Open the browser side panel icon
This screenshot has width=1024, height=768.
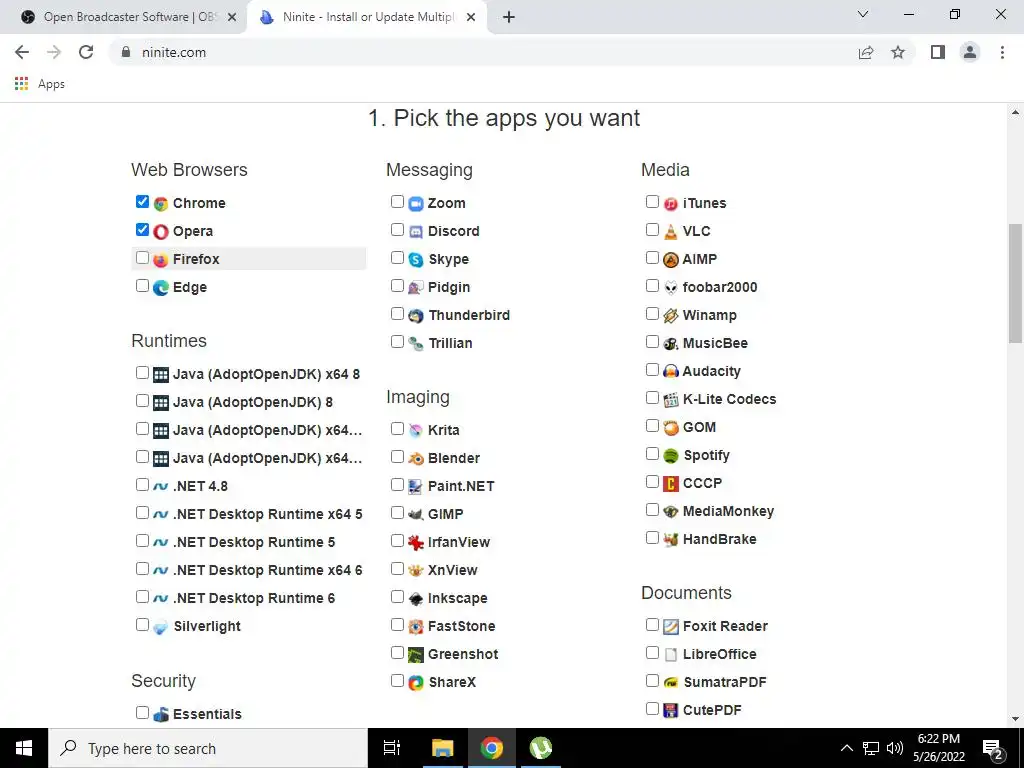point(938,52)
